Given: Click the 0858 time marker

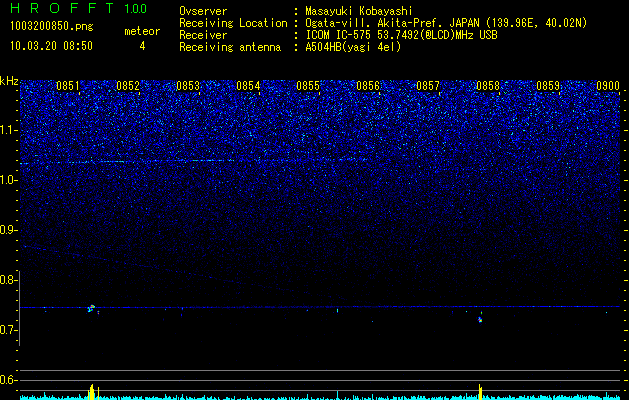Looking at the screenshot, I should pos(488,86).
